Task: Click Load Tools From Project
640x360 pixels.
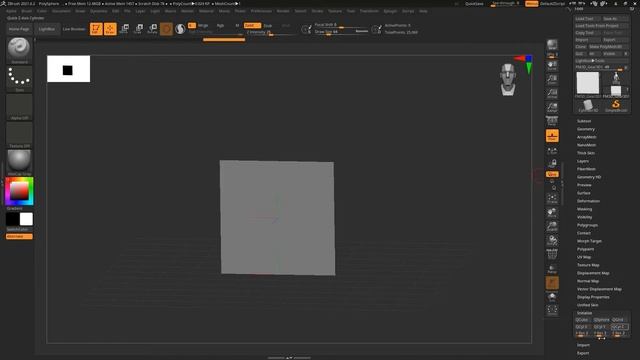Action: tap(601, 26)
